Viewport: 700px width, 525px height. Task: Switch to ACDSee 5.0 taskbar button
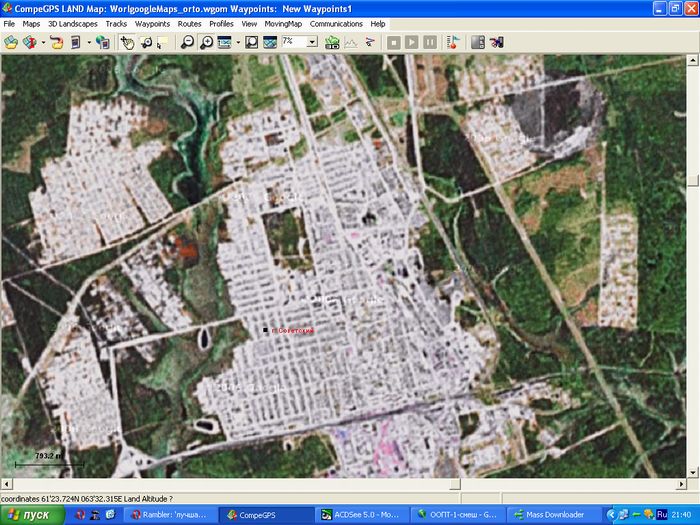(362, 515)
